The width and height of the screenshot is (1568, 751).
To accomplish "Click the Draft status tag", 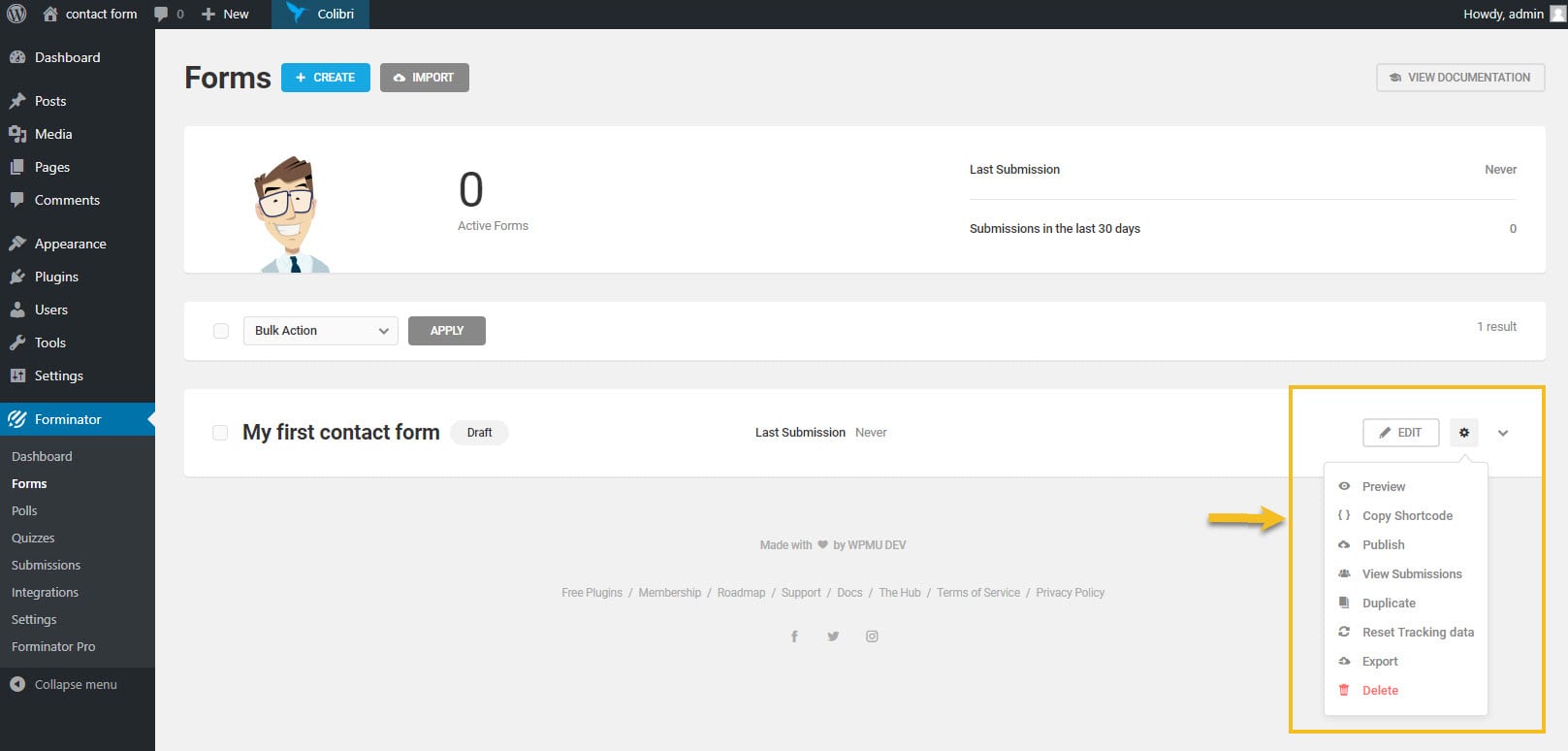I will 479,433.
